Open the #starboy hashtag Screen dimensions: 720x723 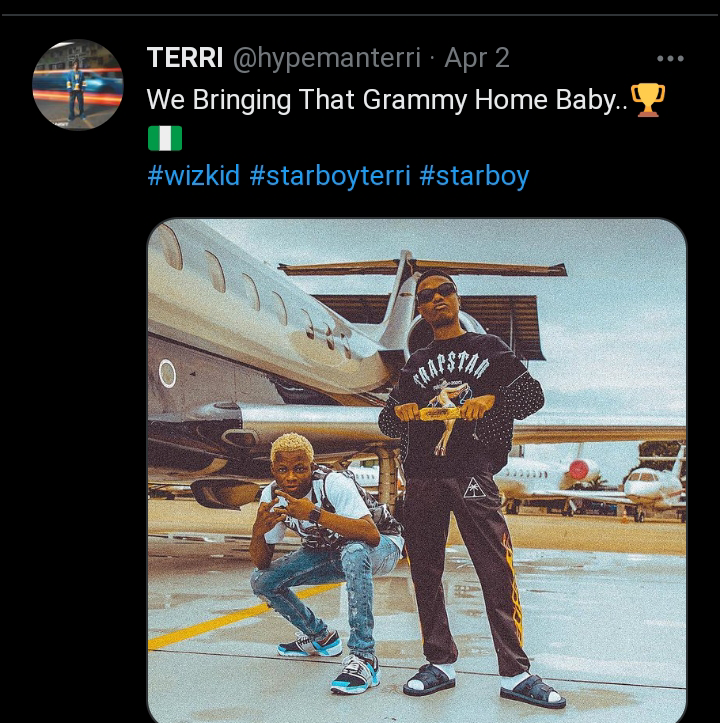pos(474,176)
